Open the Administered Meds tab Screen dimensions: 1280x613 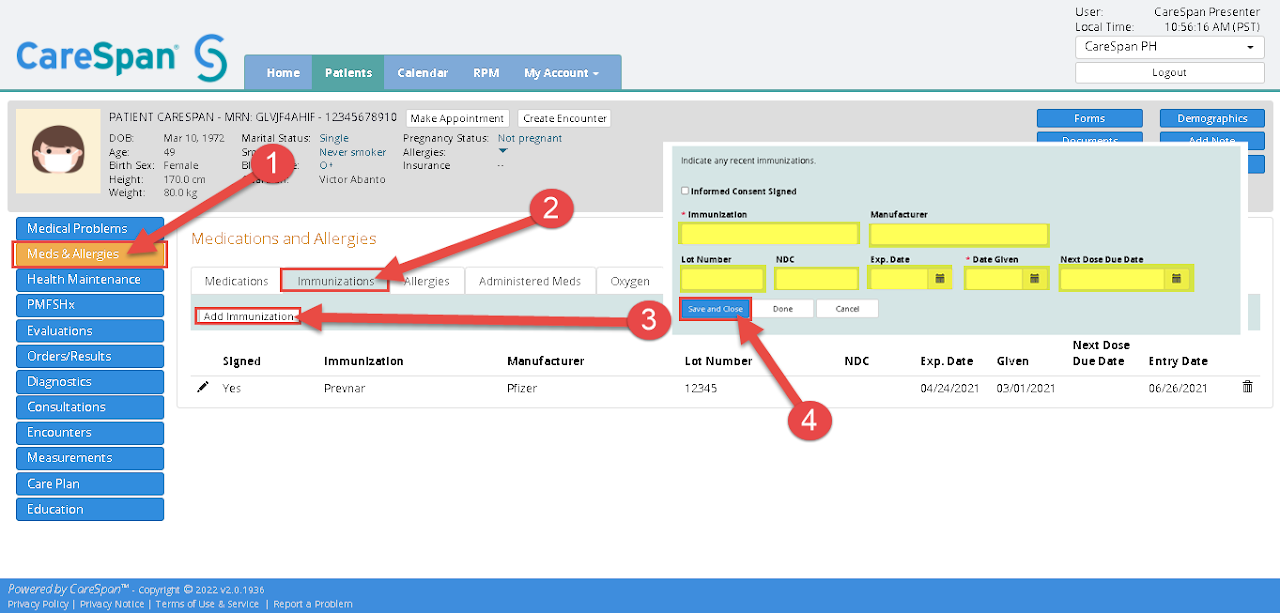coord(530,281)
